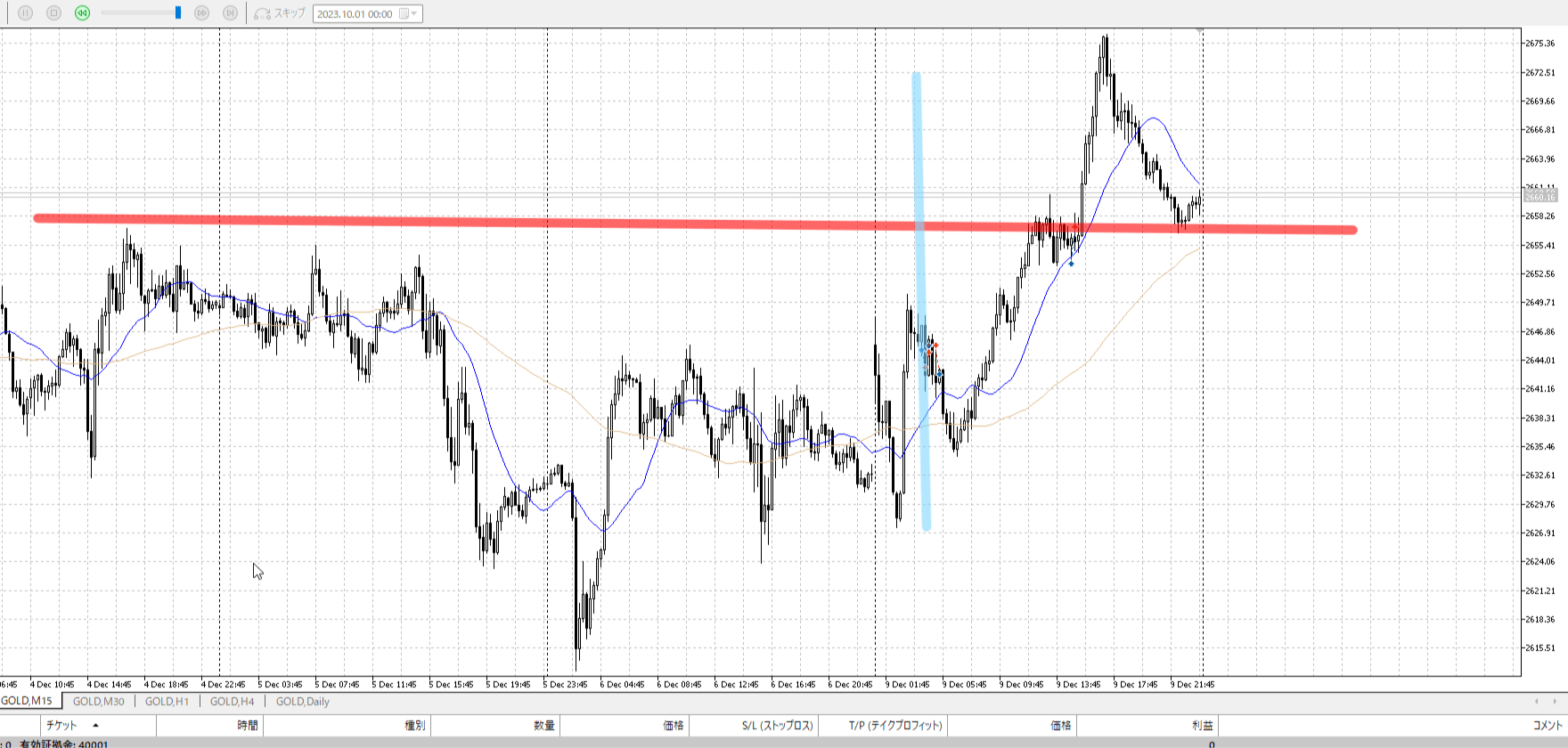The height and width of the screenshot is (748, 1568).
Task: Click the 2023.10.01 date input field
Action: pos(355,14)
